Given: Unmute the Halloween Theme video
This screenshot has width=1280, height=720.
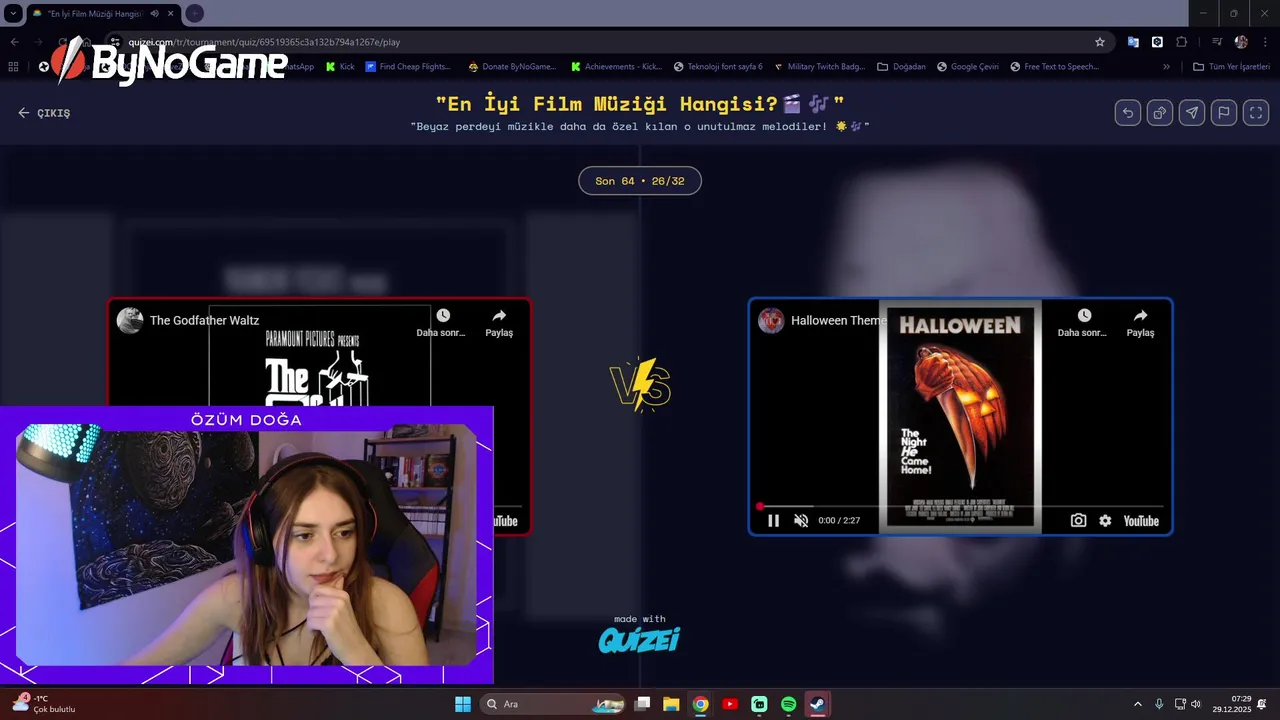Looking at the screenshot, I should [801, 521].
